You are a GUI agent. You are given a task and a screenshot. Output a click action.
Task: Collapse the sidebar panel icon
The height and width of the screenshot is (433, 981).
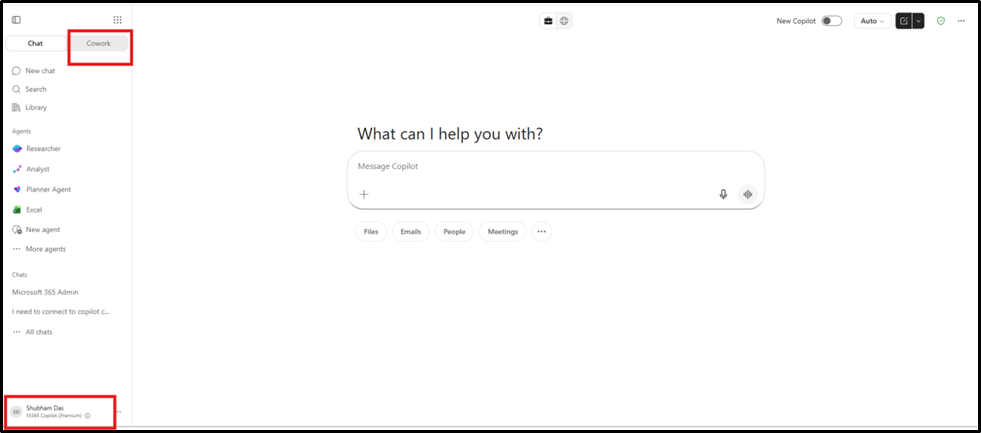point(16,20)
